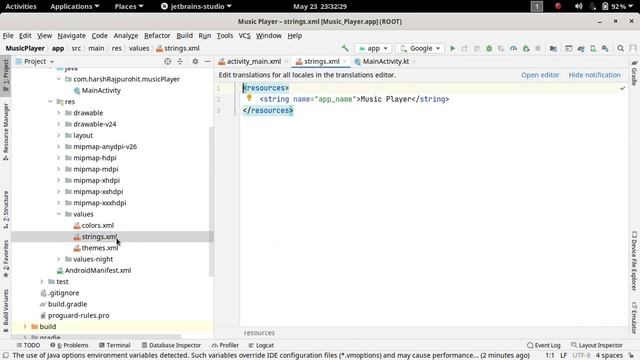Viewport: 640px width, 360px height.
Task: Open Structure side tab
Action: point(6,209)
